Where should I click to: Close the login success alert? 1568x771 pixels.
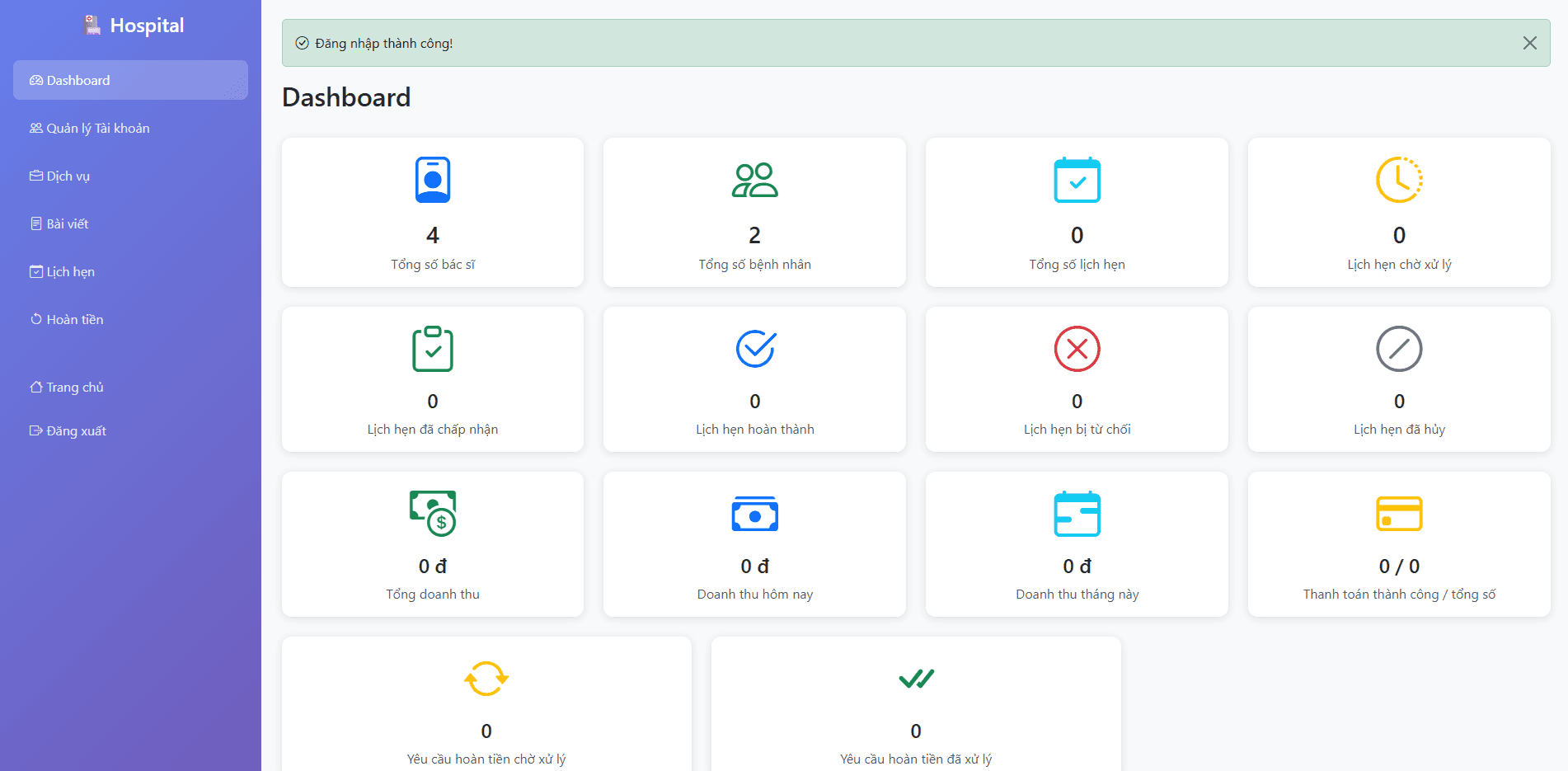pyautogui.click(x=1529, y=43)
